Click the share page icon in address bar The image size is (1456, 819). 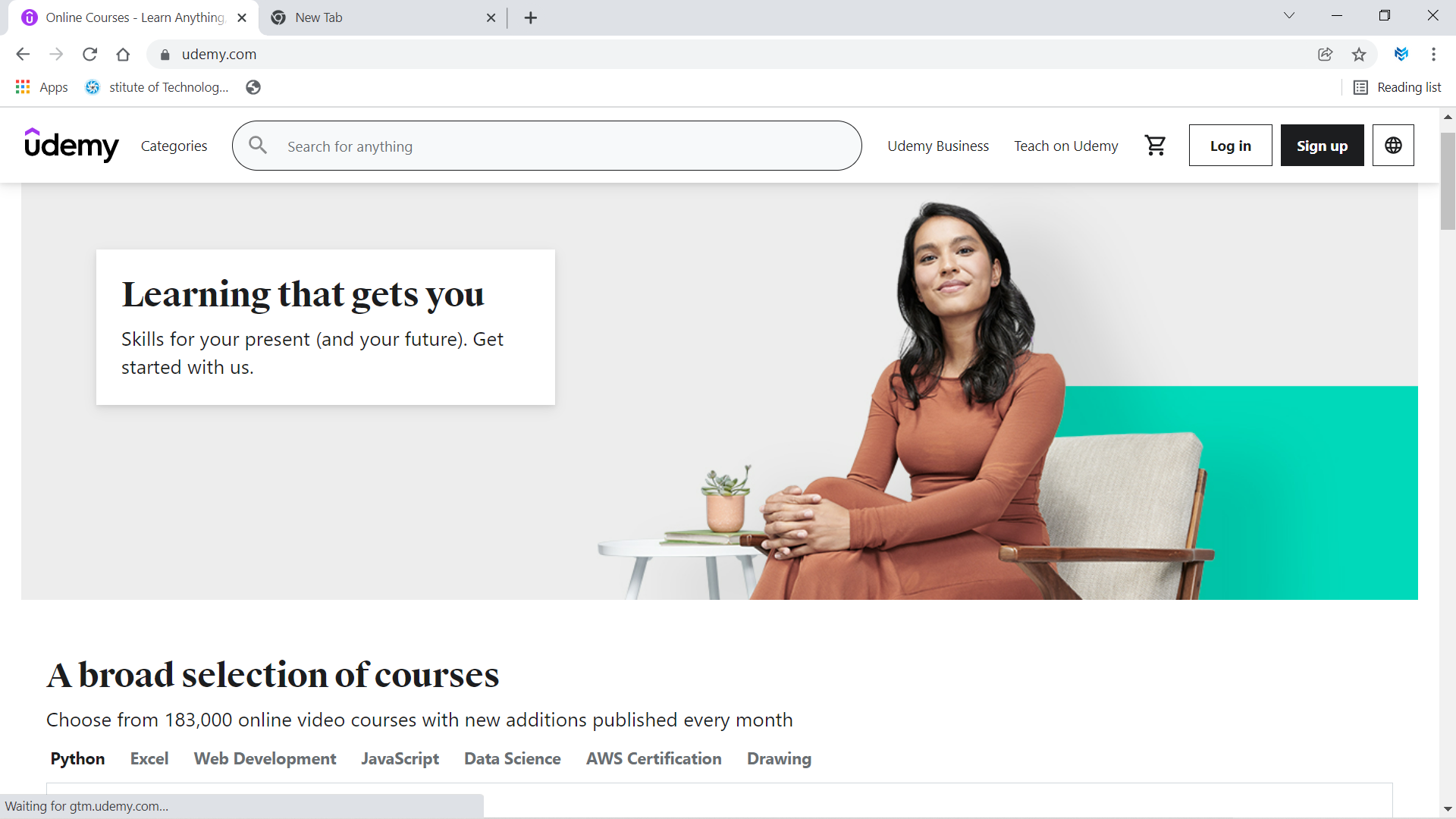(1325, 55)
